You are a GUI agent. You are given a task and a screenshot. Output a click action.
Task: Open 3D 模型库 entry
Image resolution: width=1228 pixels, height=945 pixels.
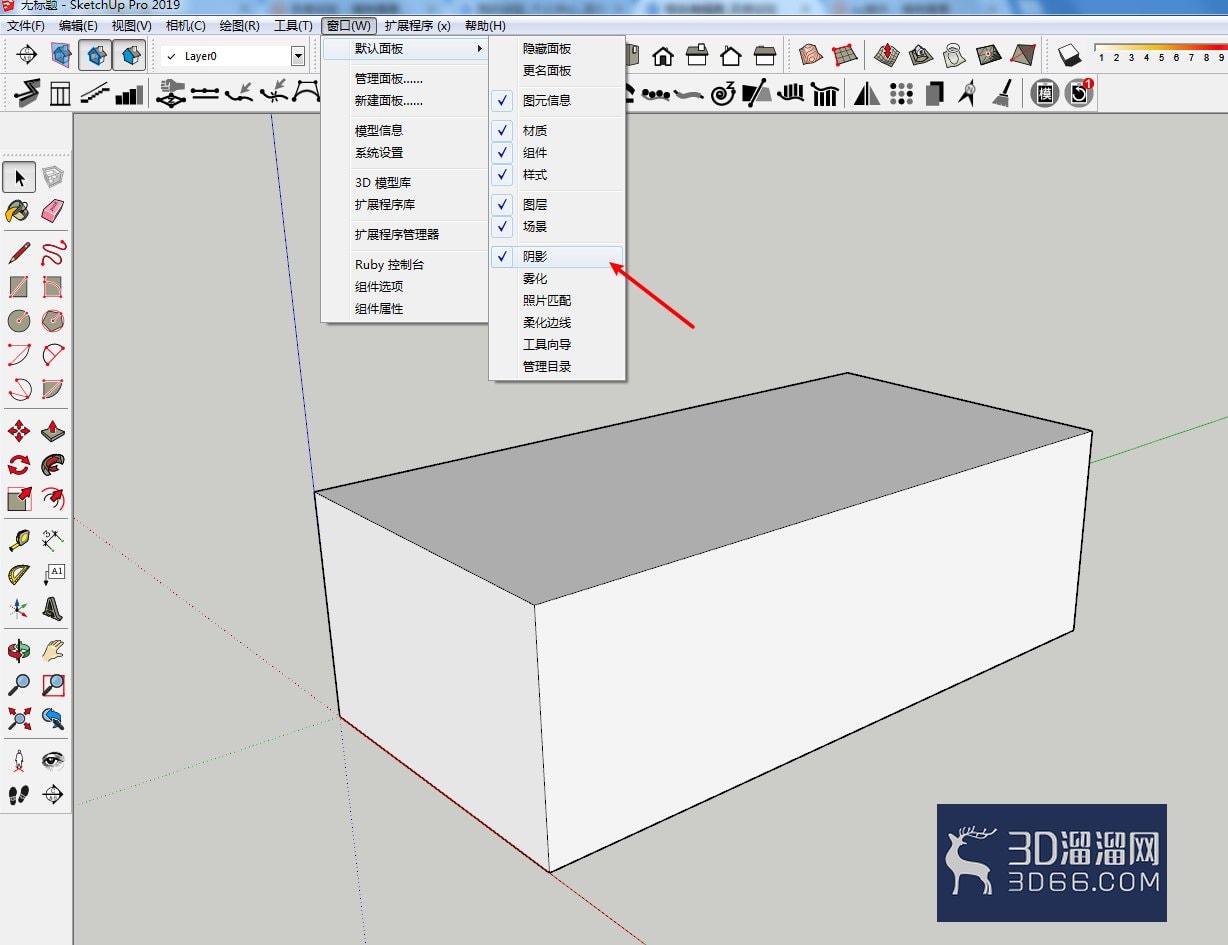(405, 182)
